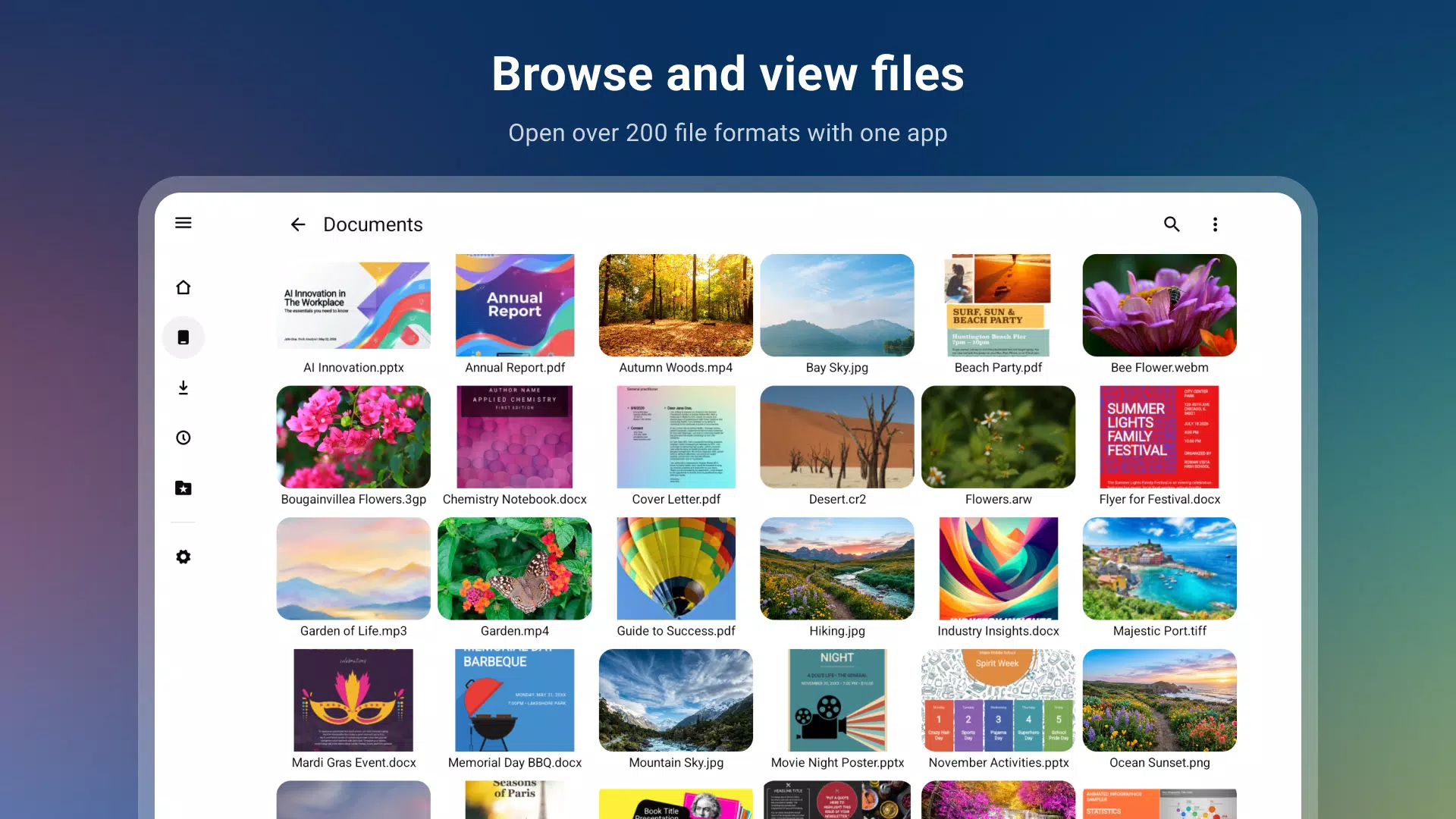The image size is (1456, 819).
Task: Open Ocean Sunset.png thumbnail
Action: tap(1159, 700)
